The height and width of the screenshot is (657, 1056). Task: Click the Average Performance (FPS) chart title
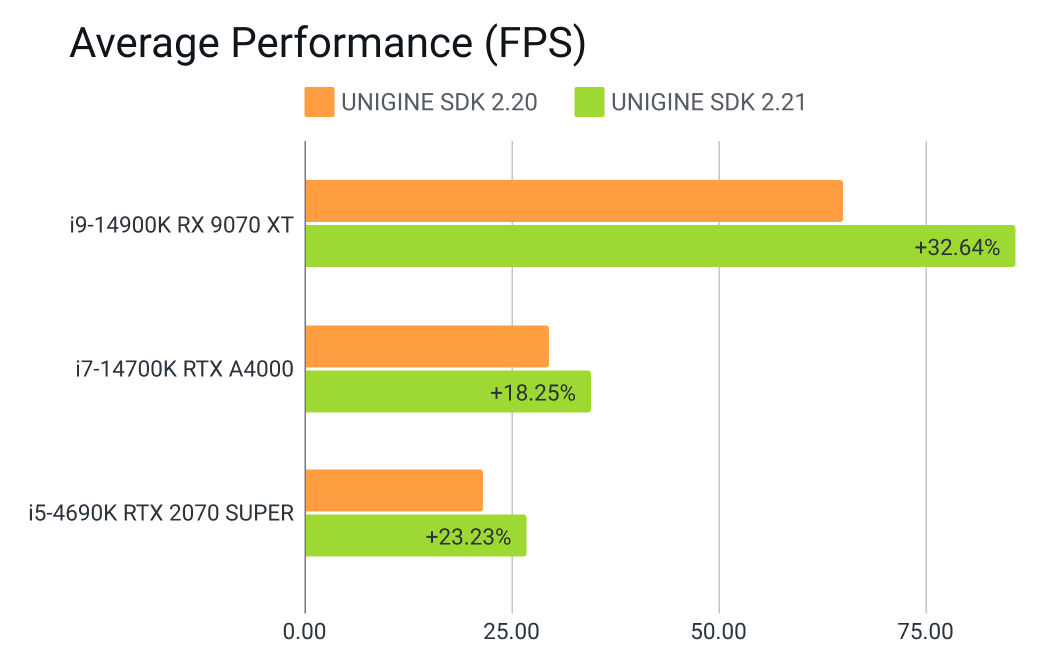[327, 44]
